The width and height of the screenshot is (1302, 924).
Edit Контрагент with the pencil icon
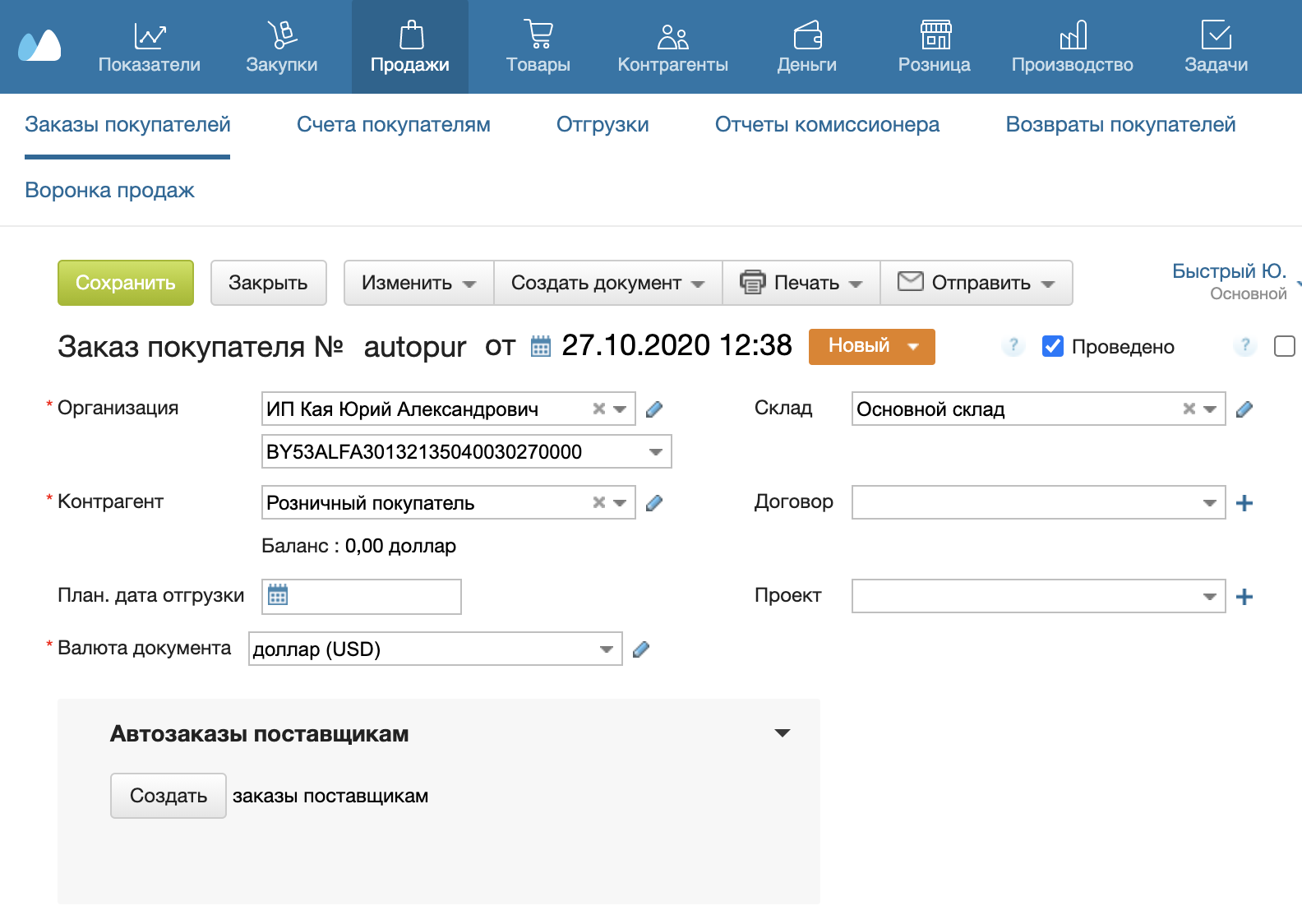pos(654,502)
